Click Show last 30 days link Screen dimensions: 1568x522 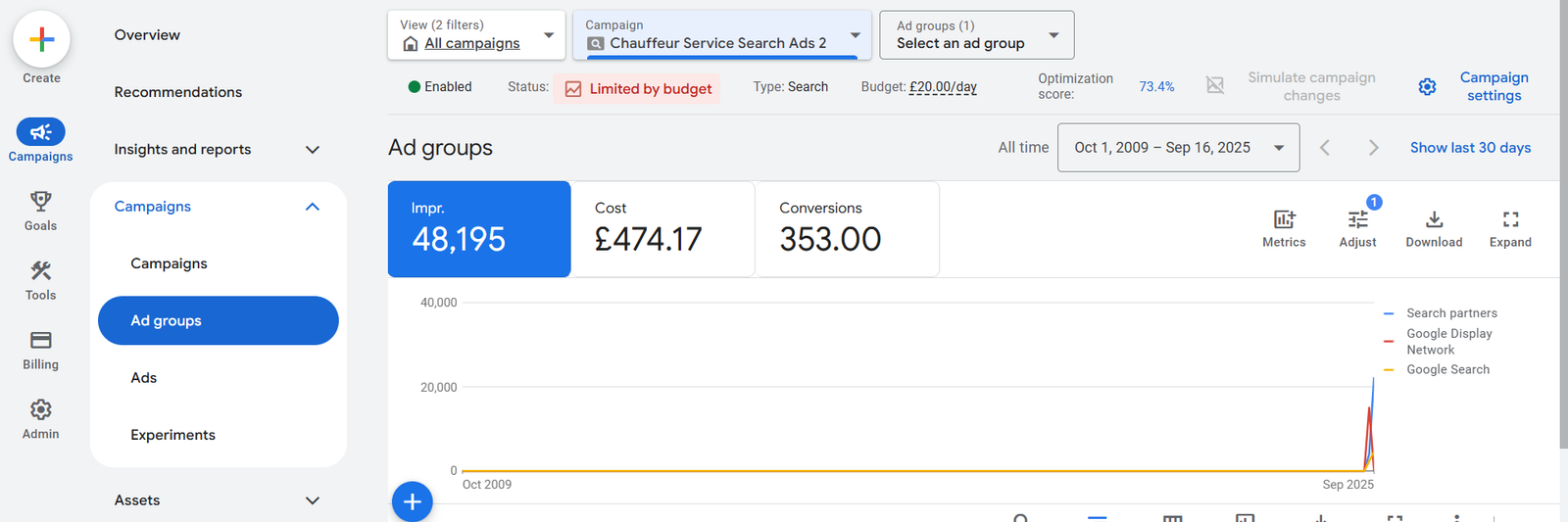click(1470, 148)
